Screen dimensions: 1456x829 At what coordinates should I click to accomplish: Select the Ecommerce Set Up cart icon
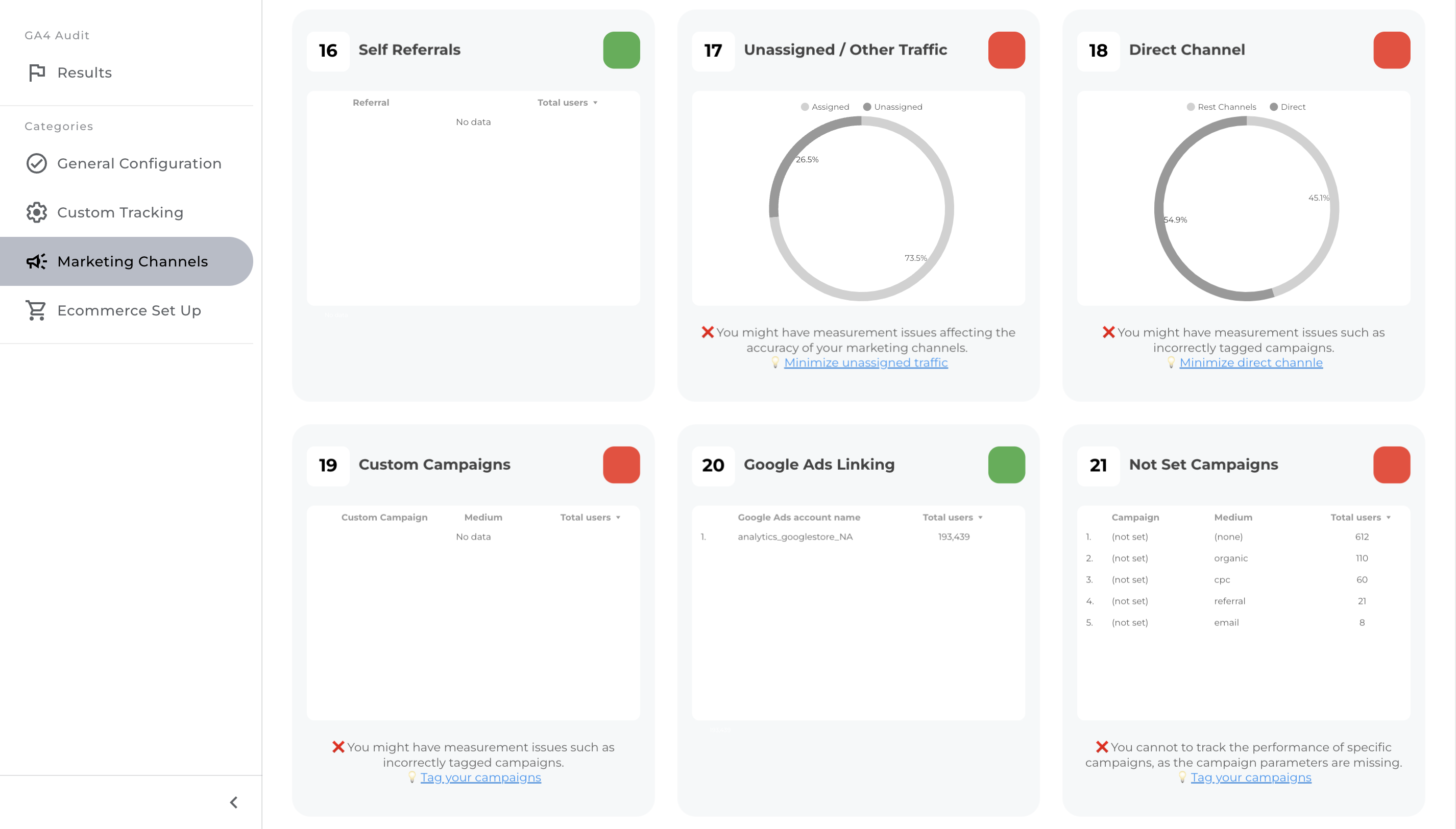36,310
